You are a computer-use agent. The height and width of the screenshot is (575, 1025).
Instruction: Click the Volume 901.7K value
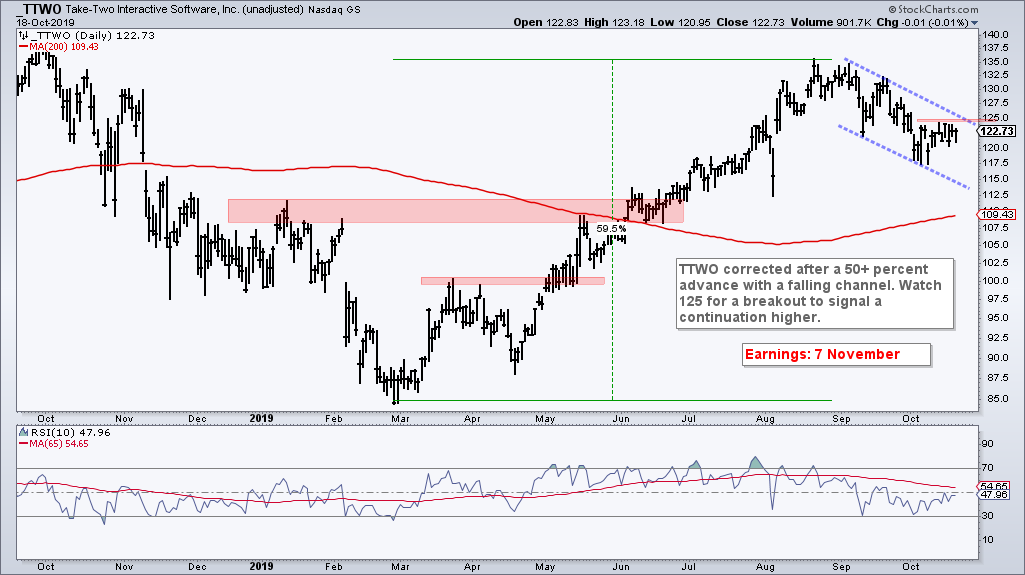click(x=830, y=22)
